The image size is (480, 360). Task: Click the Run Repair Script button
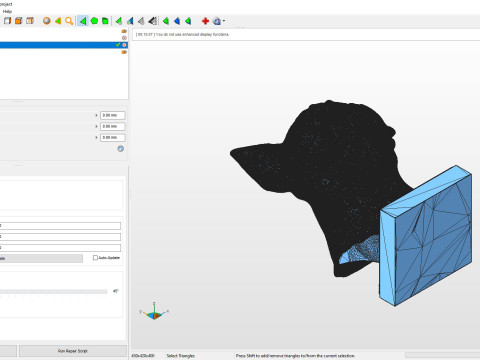[73, 351]
